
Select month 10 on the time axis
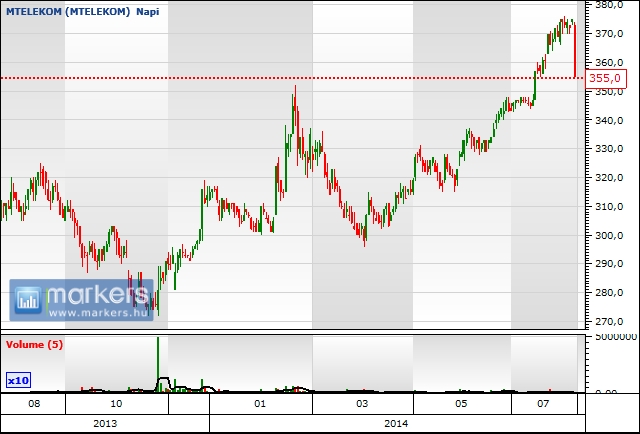click(x=116, y=404)
